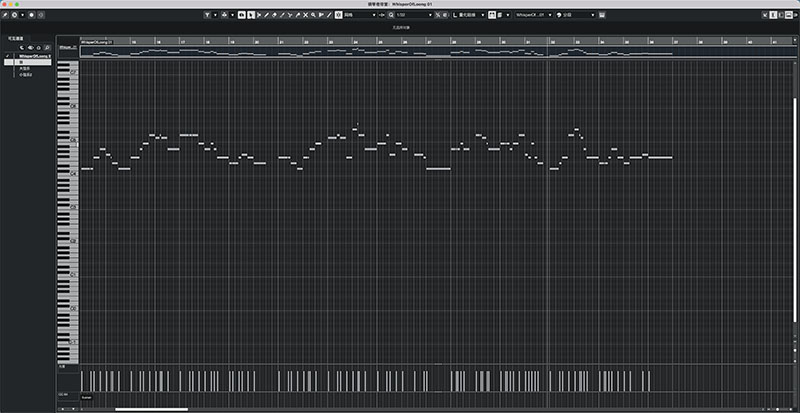The image size is (800, 413).
Task: Click the event filter funnel icon
Action: click(x=207, y=15)
